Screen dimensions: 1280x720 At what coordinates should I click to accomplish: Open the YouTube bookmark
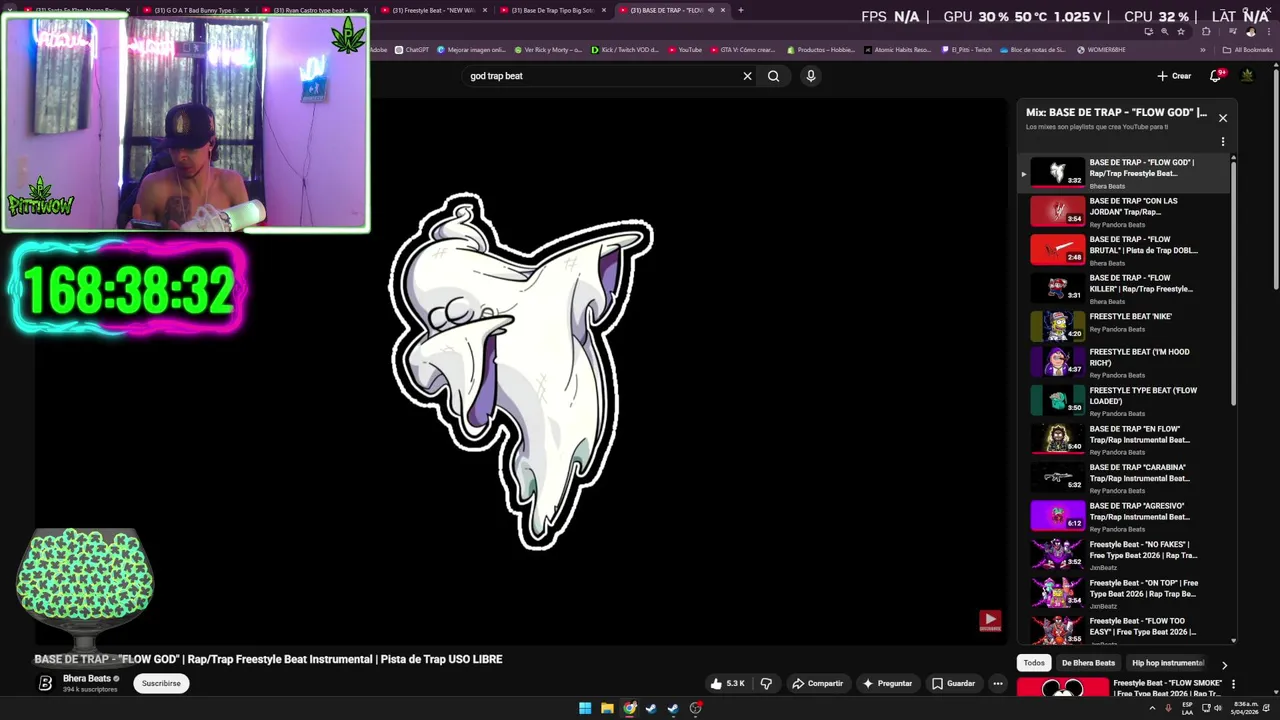[x=685, y=50]
